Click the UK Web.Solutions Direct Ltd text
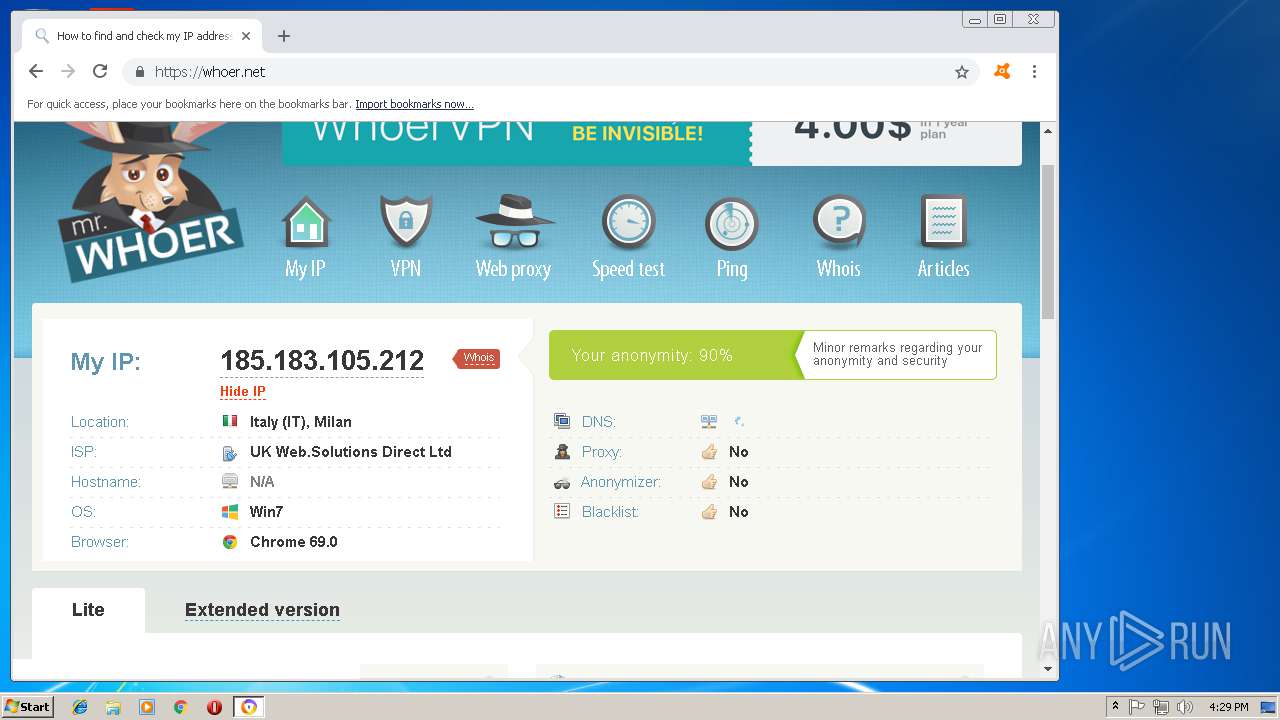The image size is (1280, 720). [351, 452]
